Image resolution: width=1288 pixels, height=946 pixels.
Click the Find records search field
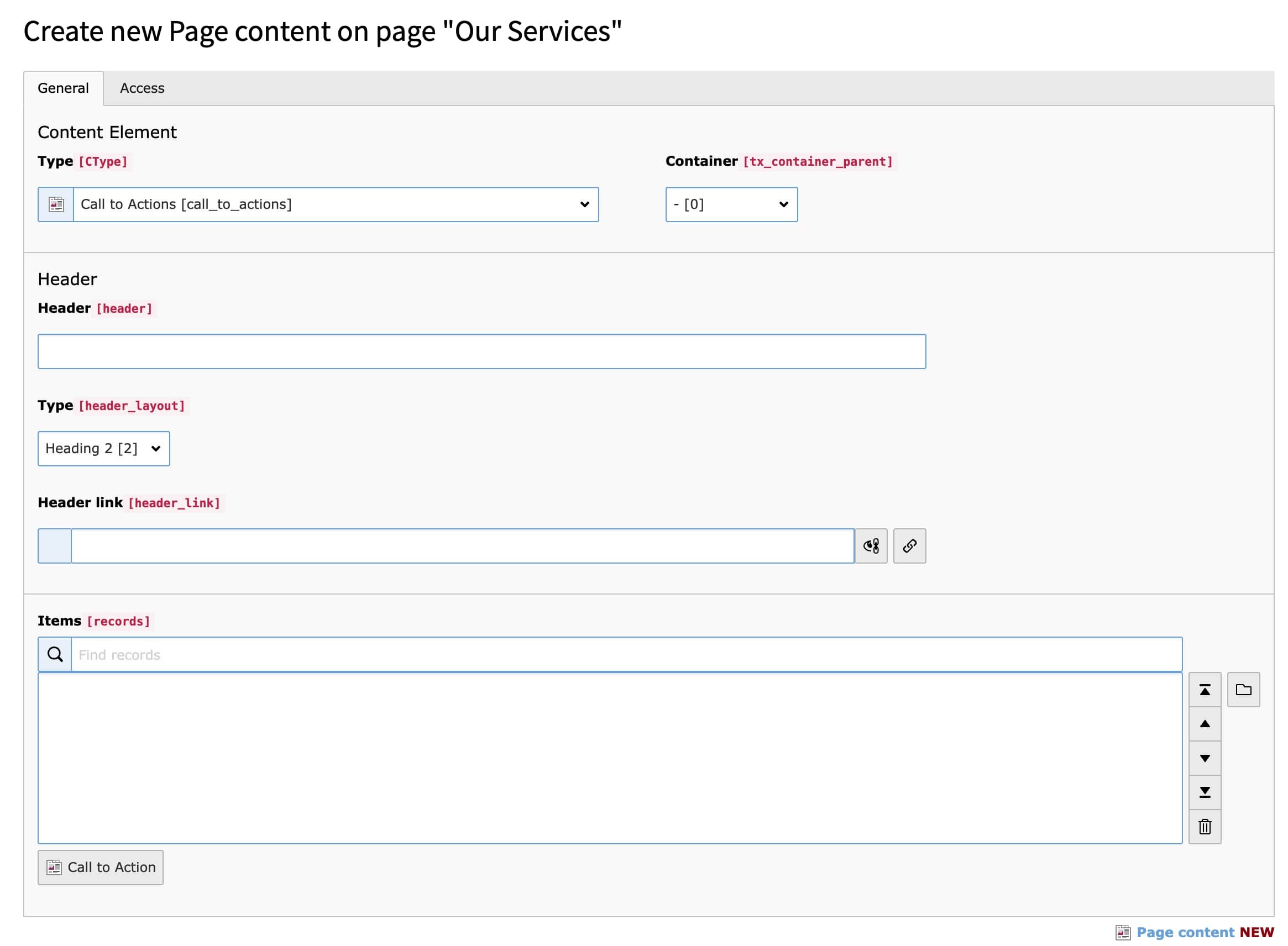(x=626, y=654)
